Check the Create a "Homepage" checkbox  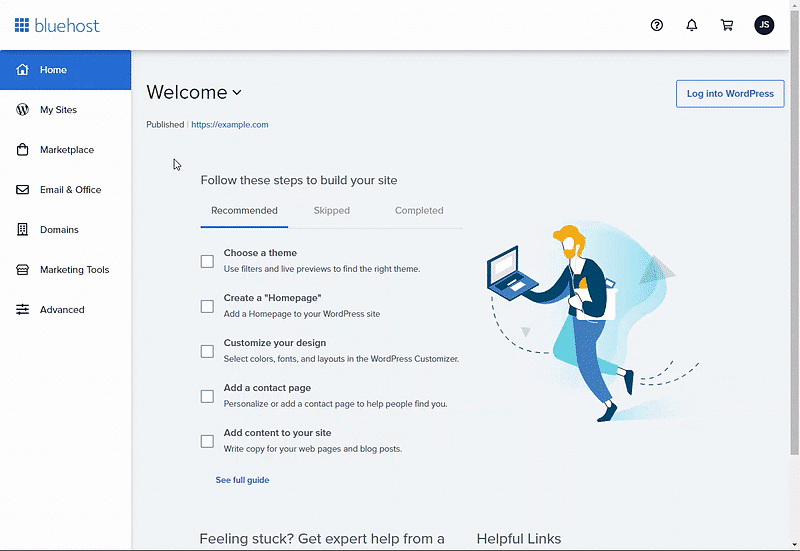(207, 306)
